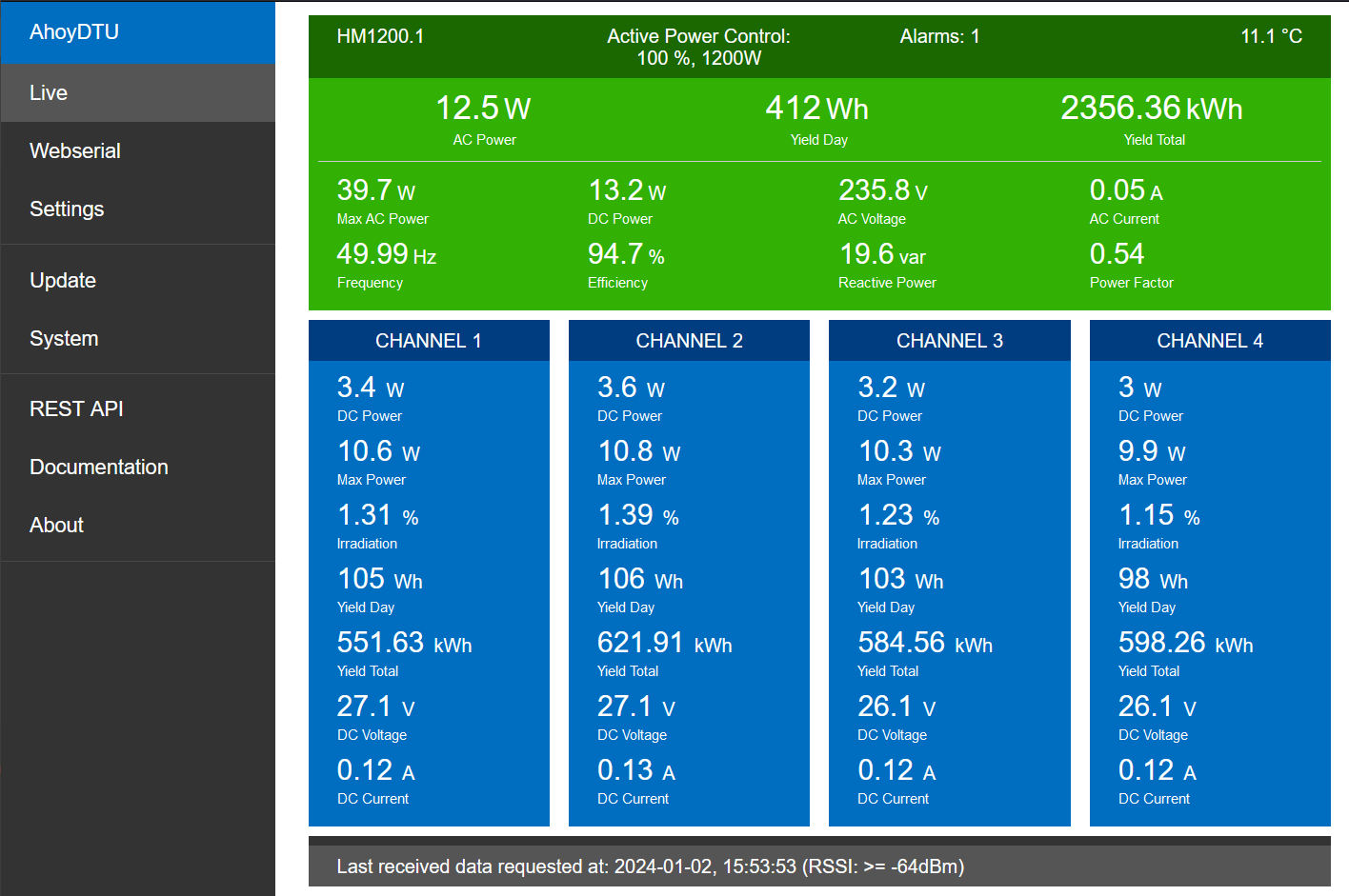1349x896 pixels.
Task: Open the System page
Action: (x=64, y=339)
